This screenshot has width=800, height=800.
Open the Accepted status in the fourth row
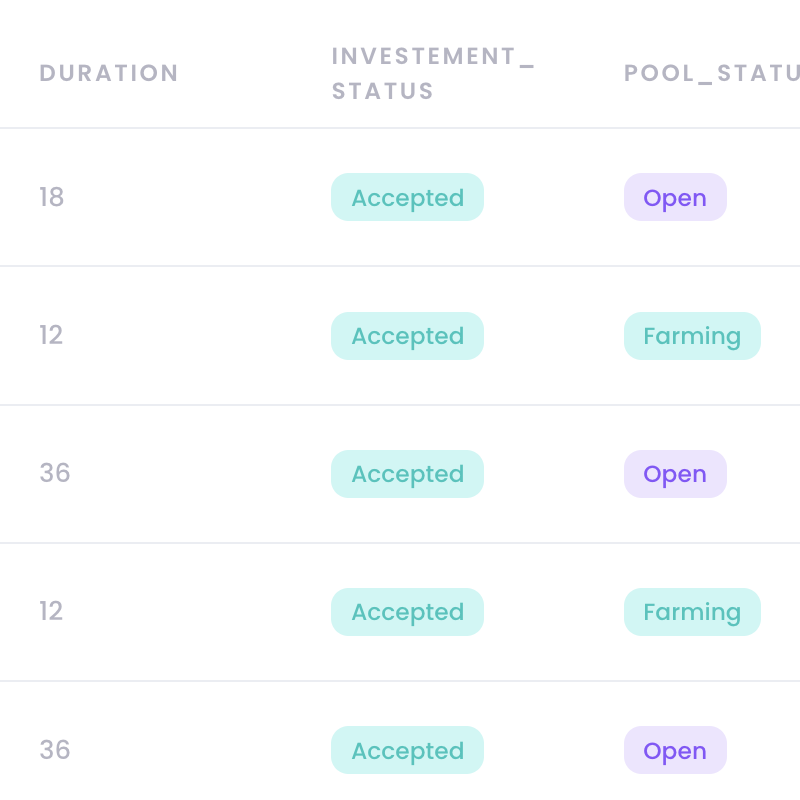(407, 612)
